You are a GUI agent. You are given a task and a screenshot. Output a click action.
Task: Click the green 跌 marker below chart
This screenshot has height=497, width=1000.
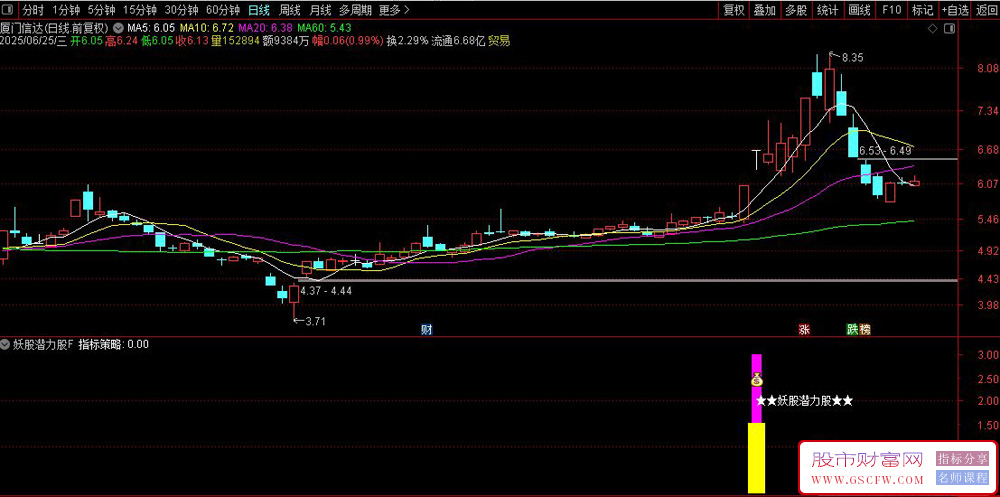[853, 330]
